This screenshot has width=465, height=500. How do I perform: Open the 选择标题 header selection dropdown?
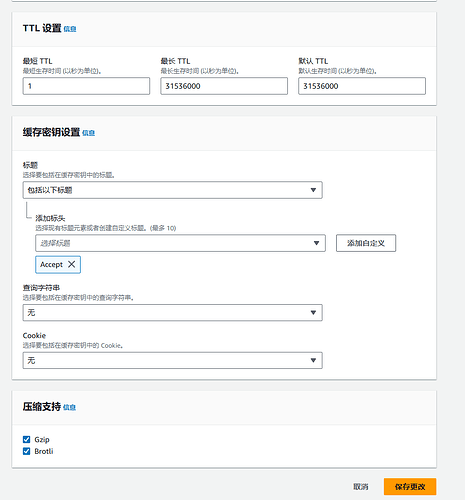[180, 243]
